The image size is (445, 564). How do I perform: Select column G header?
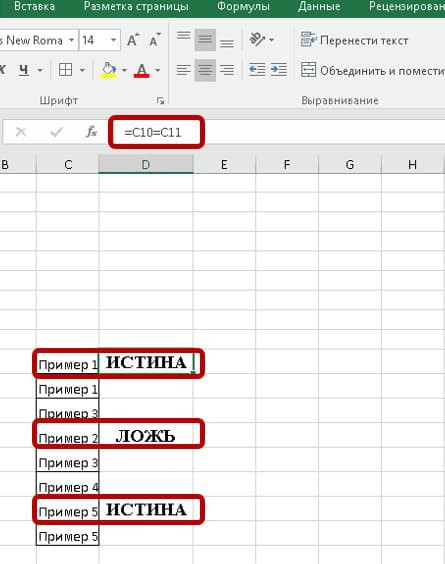(350, 165)
